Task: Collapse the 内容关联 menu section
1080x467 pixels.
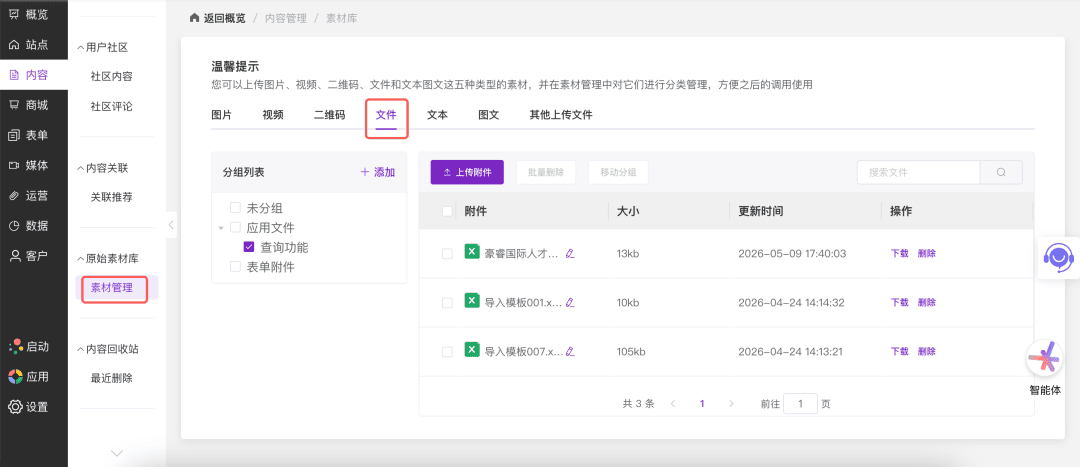Action: (x=80, y=168)
